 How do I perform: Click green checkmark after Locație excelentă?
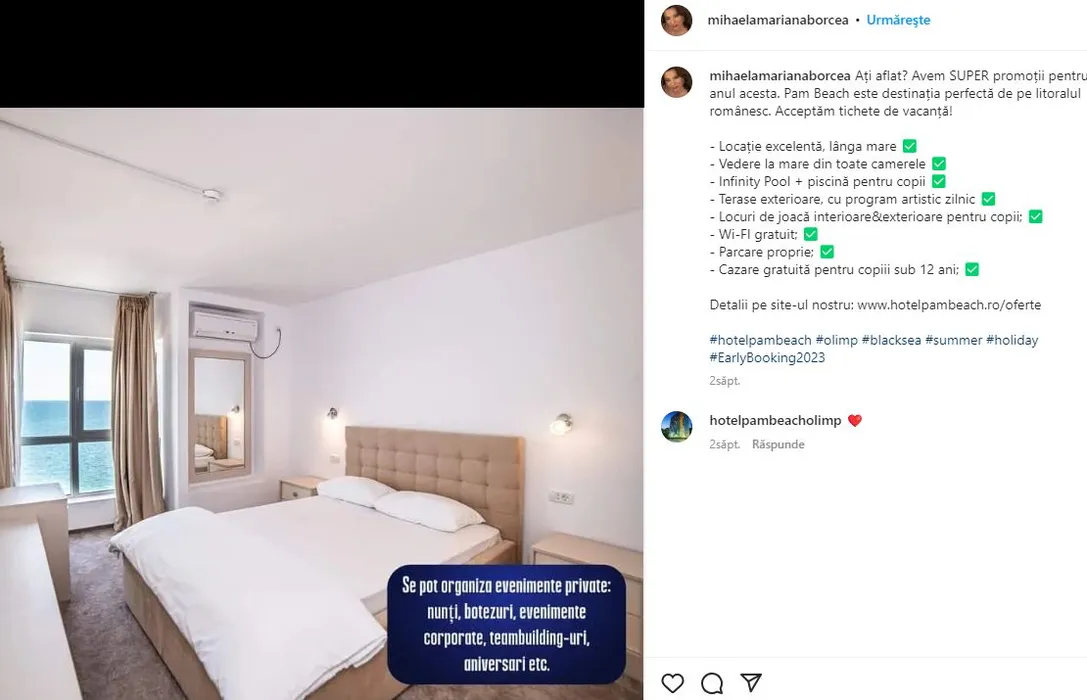pyautogui.click(x=910, y=146)
